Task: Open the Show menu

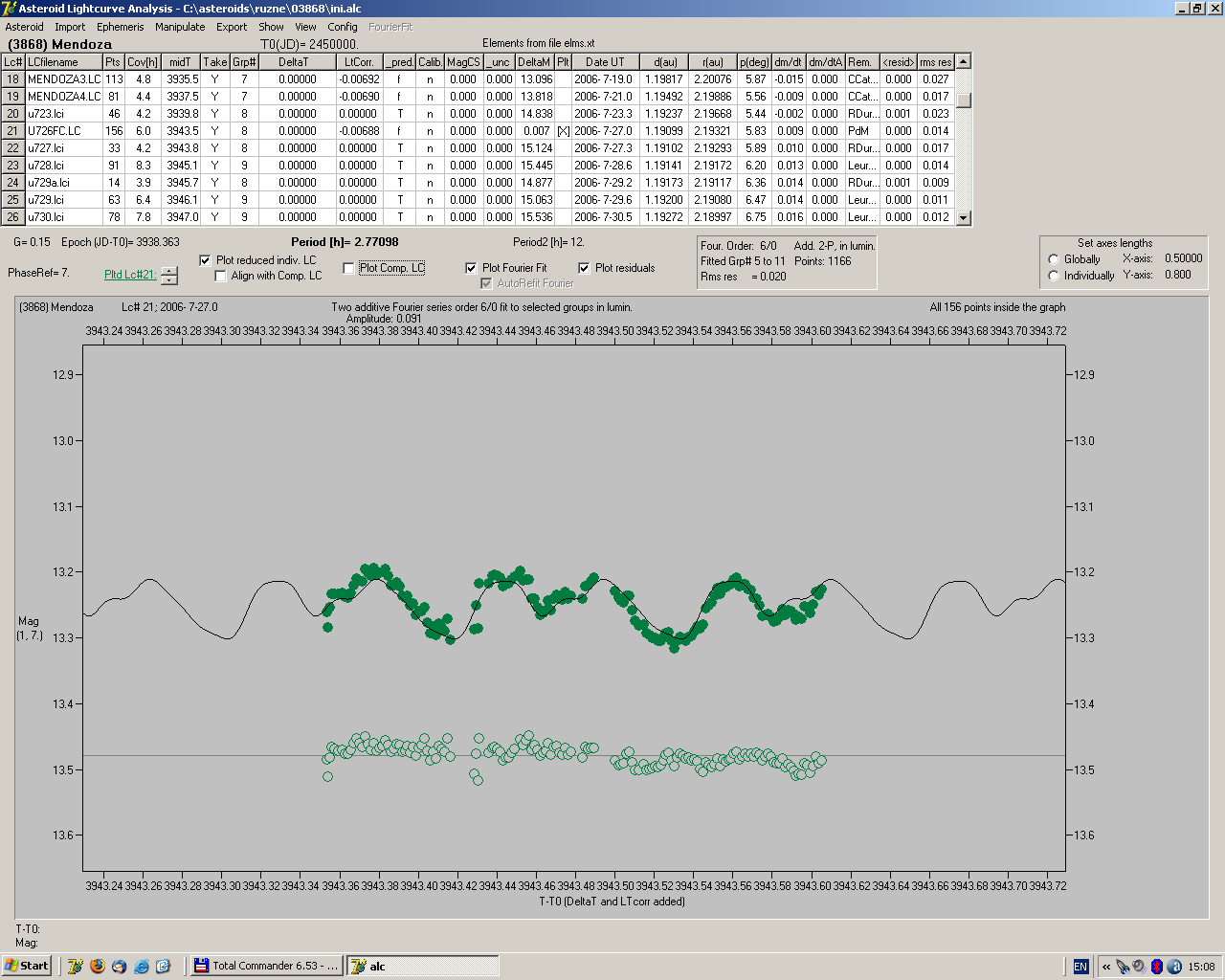Action: (271, 27)
